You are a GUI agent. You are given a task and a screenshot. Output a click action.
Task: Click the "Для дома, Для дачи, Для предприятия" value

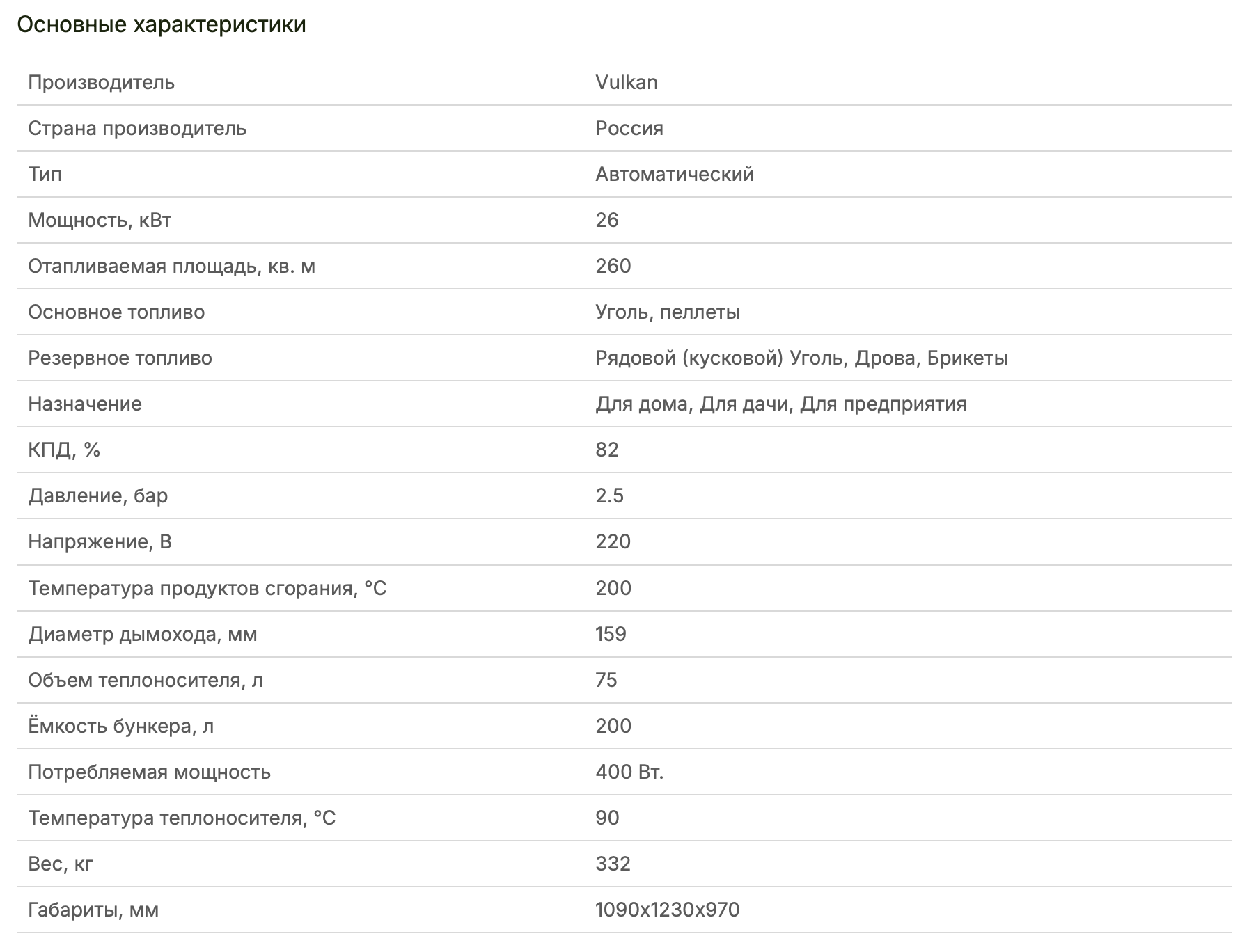pyautogui.click(x=780, y=404)
